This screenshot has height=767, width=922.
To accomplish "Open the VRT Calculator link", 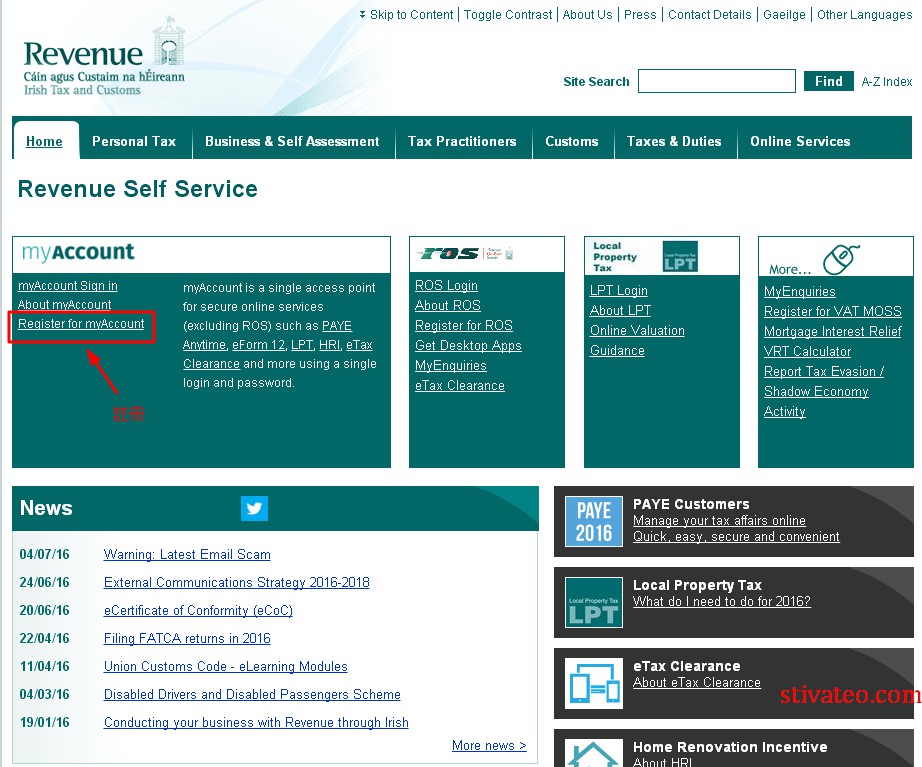I will point(807,352).
